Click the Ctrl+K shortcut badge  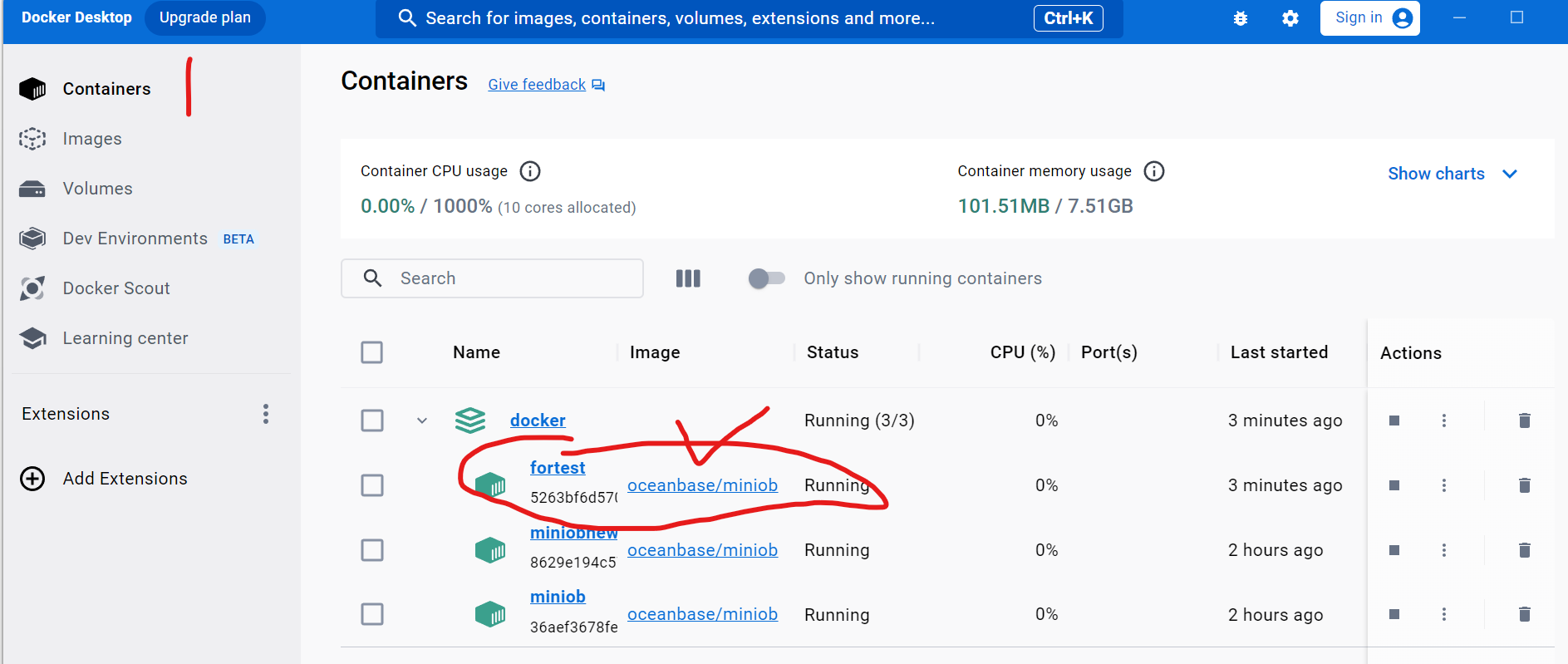click(1068, 18)
